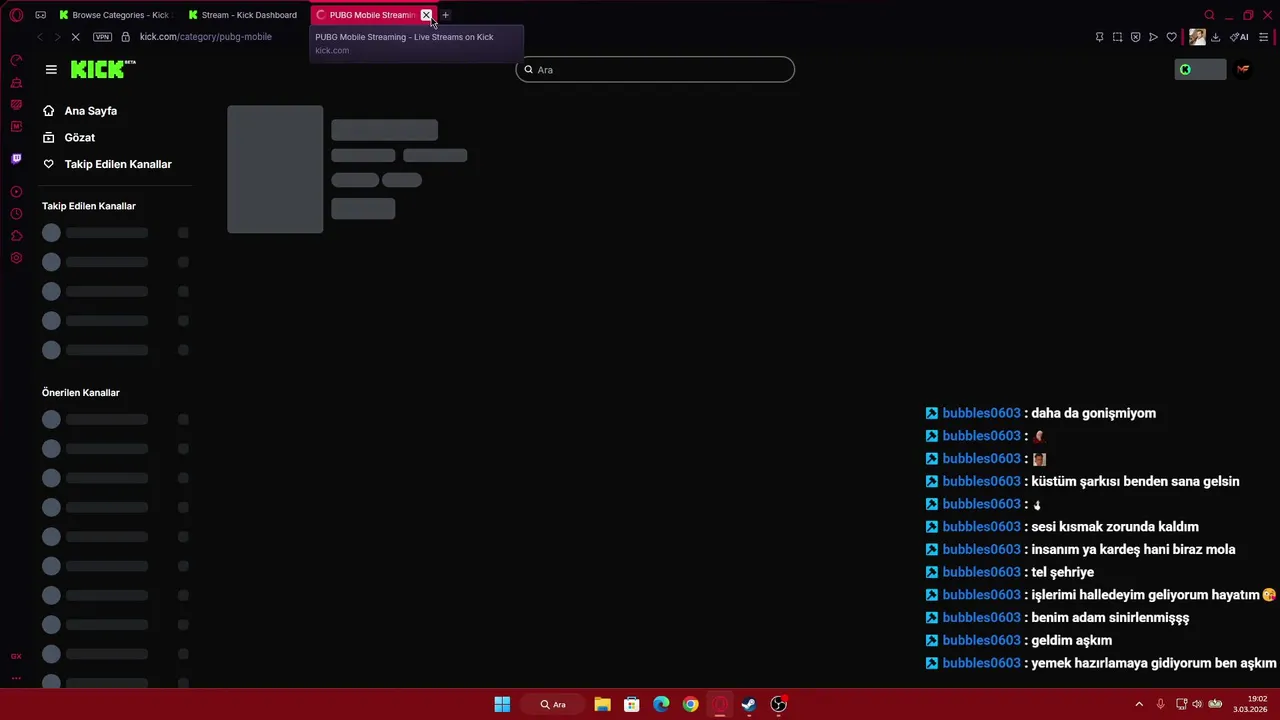This screenshot has width=1280, height=720.
Task: Open OBS Studio from taskbar
Action: (x=779, y=704)
